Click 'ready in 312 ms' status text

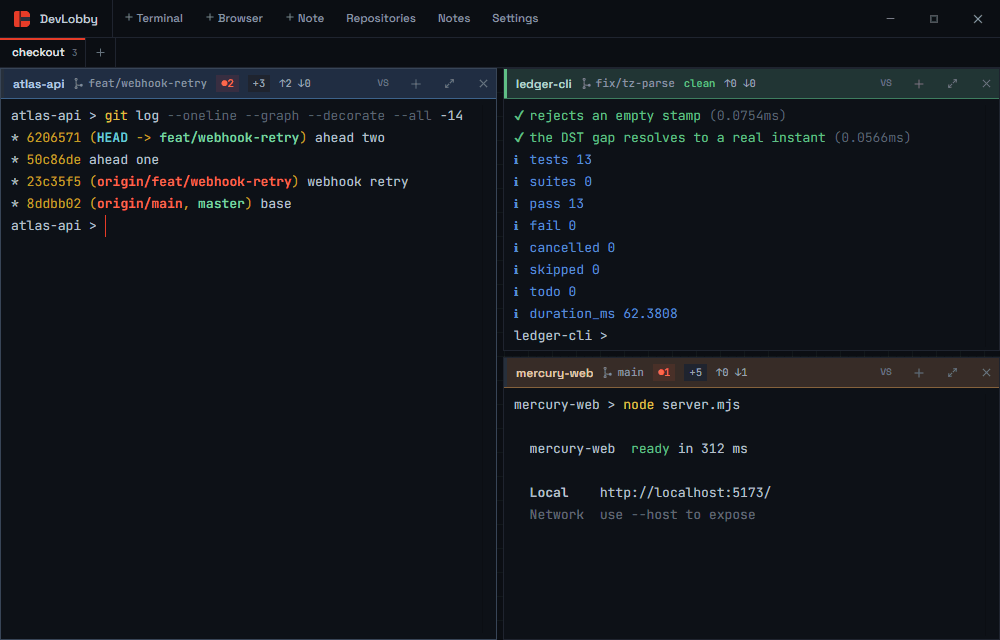[x=689, y=449]
